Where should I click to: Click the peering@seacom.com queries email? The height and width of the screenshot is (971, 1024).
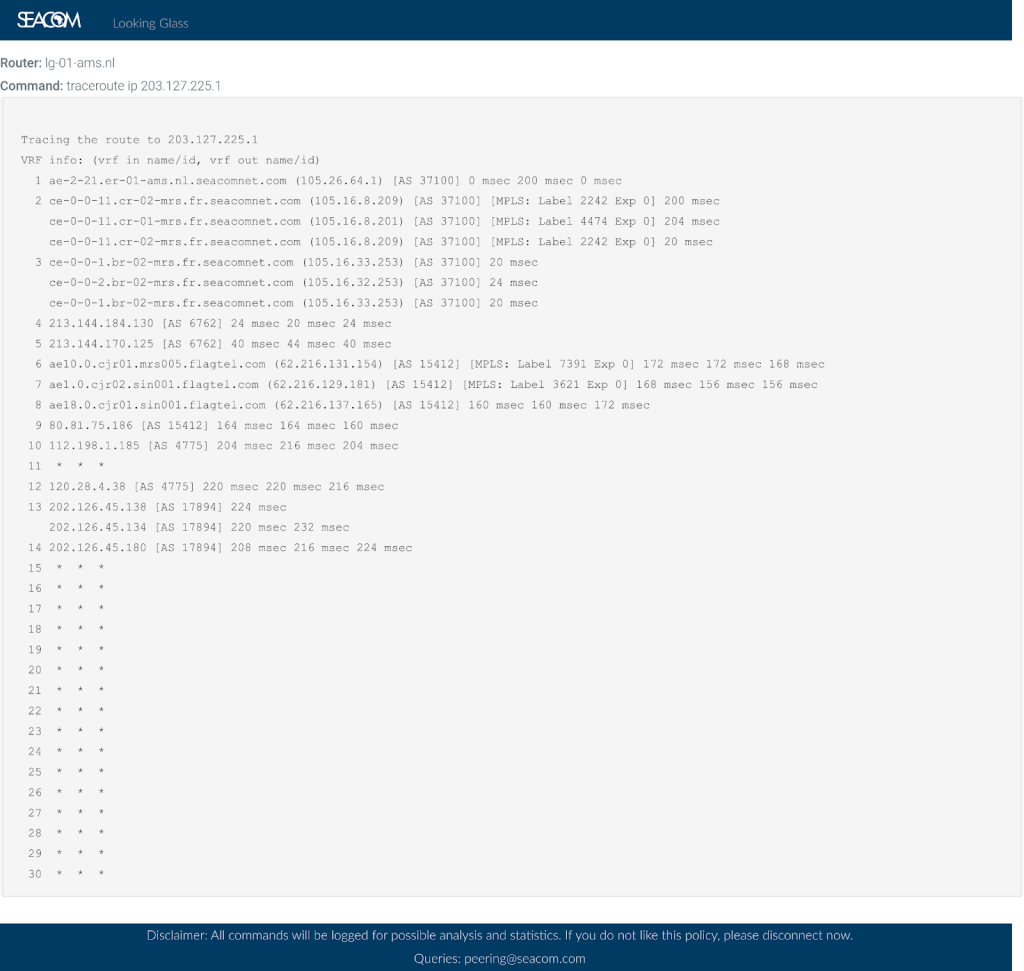coord(524,959)
